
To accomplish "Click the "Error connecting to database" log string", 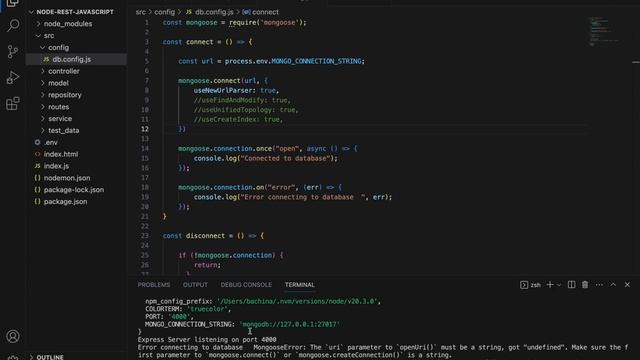I will 305,197.
